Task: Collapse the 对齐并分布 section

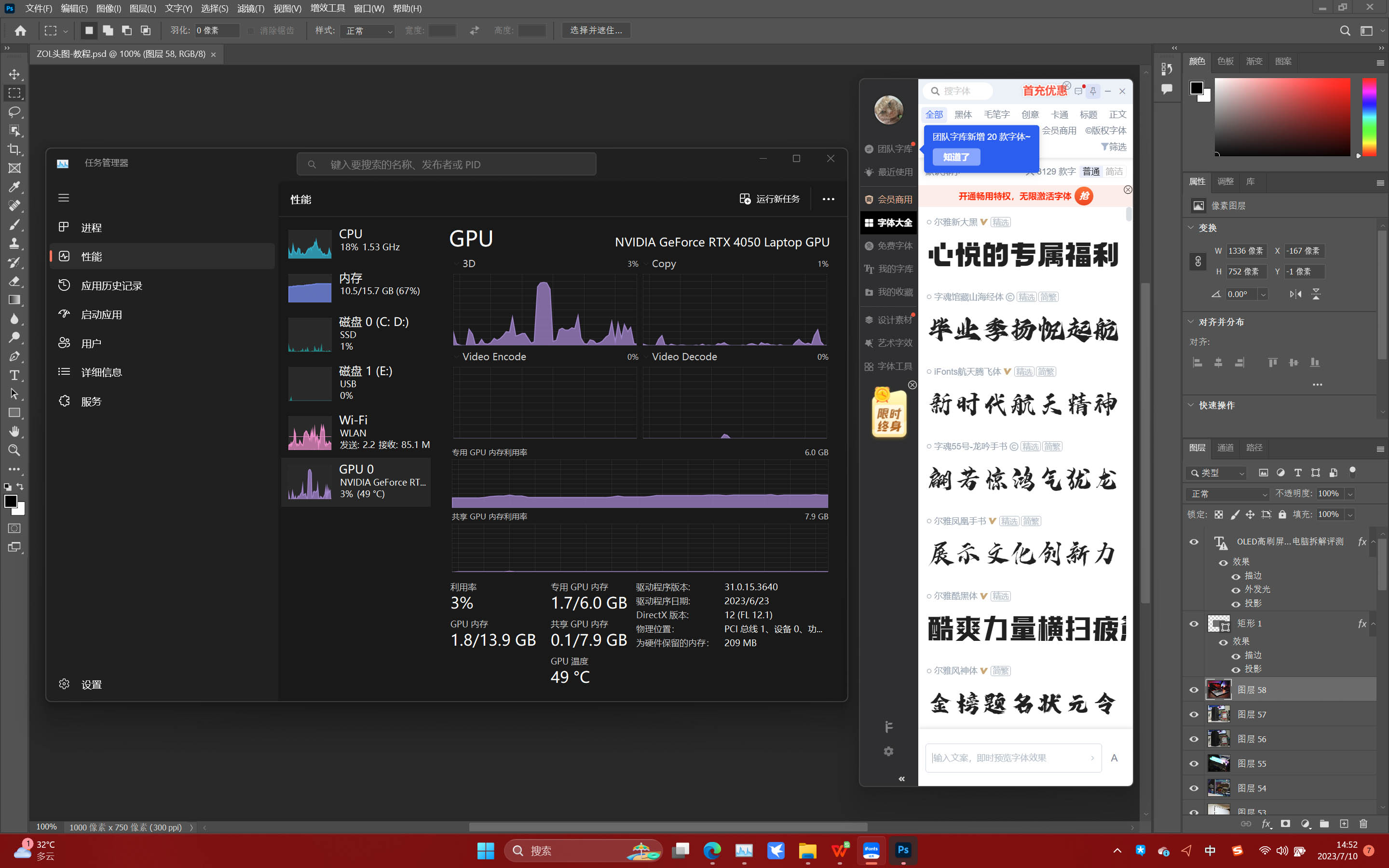Action: pos(1191,322)
